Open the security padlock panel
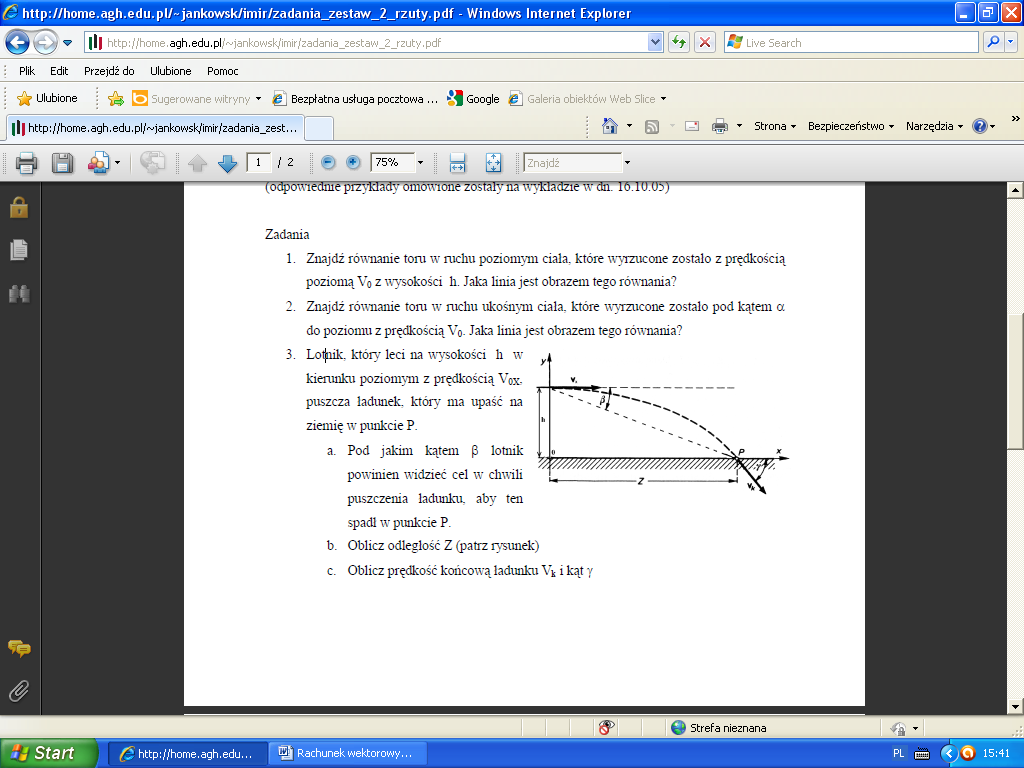 tap(19, 208)
